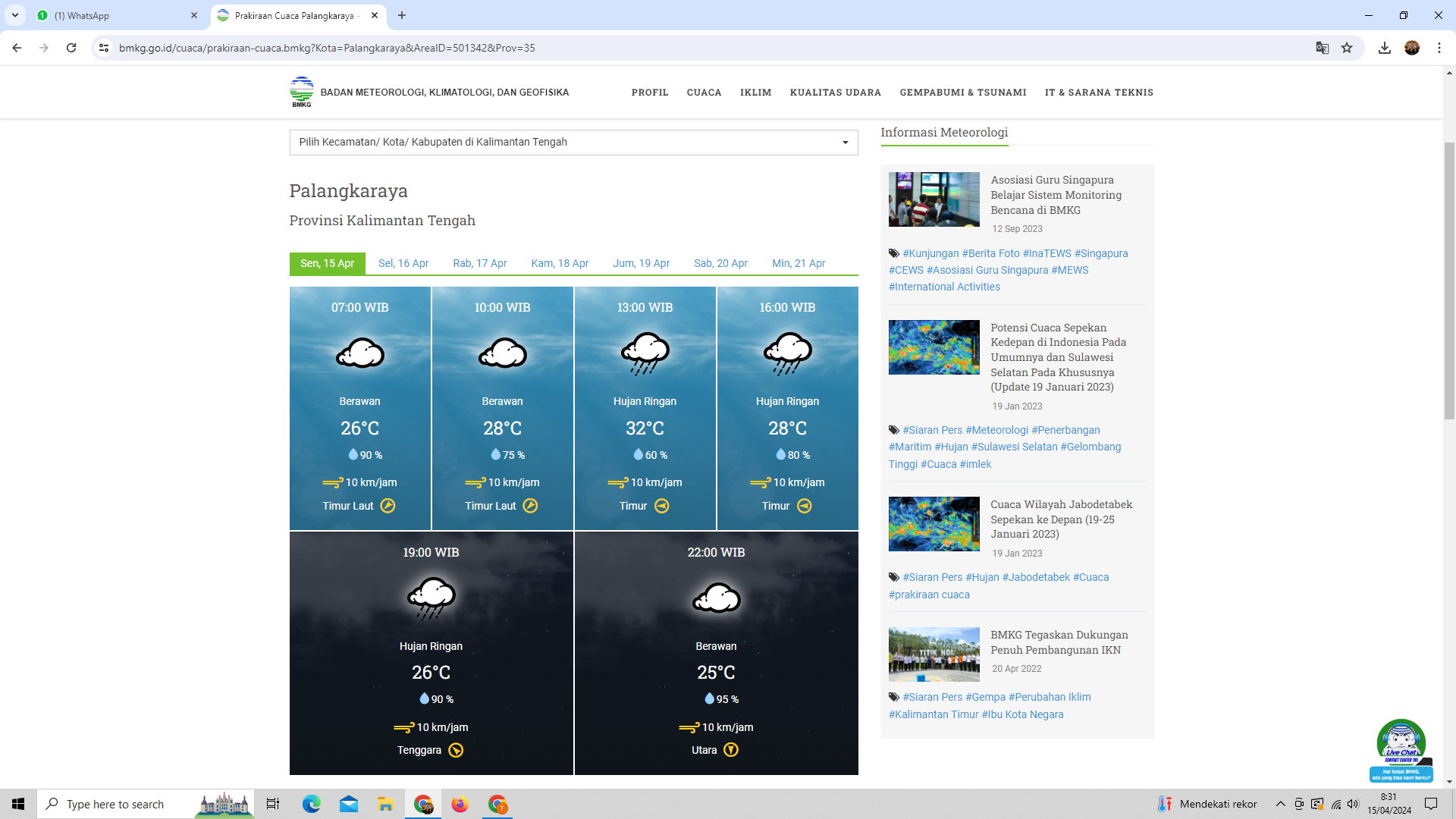Open the CUACA menu
This screenshot has height=819, width=1456.
coord(704,93)
